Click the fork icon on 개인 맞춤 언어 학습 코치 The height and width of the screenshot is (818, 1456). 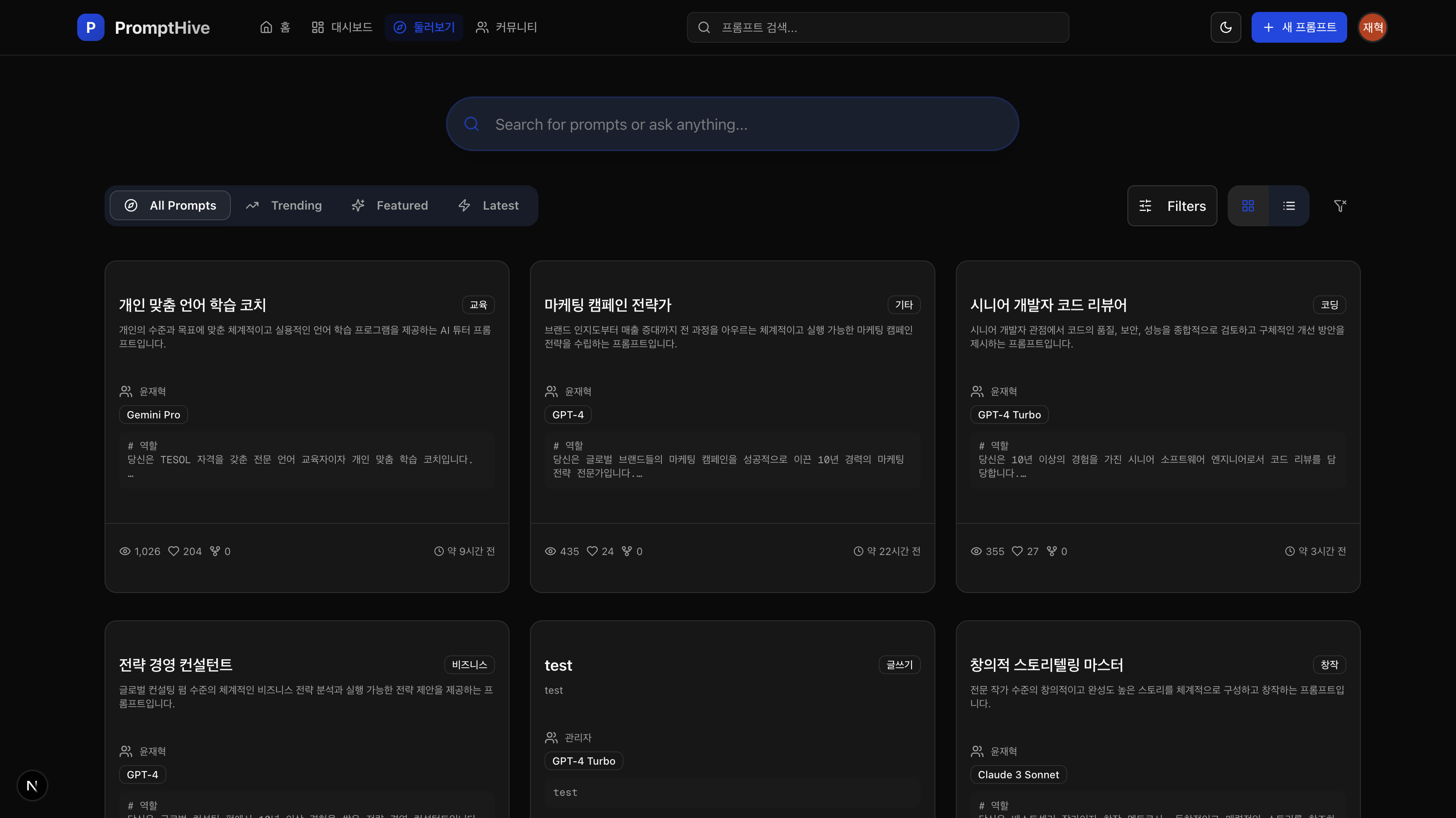click(x=215, y=551)
